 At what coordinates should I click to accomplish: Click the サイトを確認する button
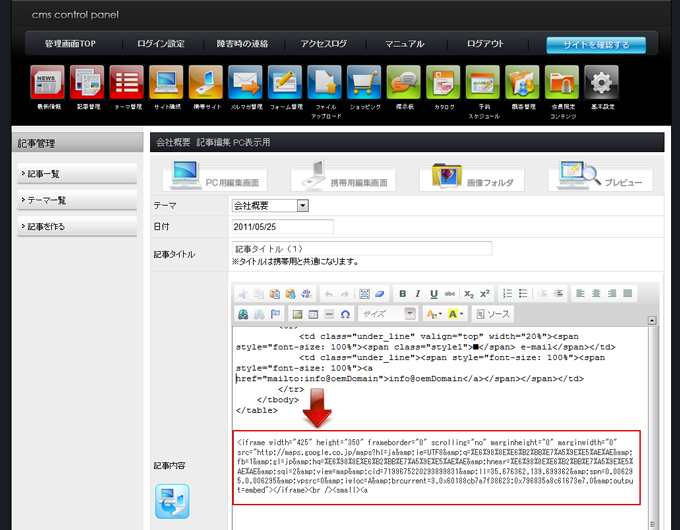[596, 45]
